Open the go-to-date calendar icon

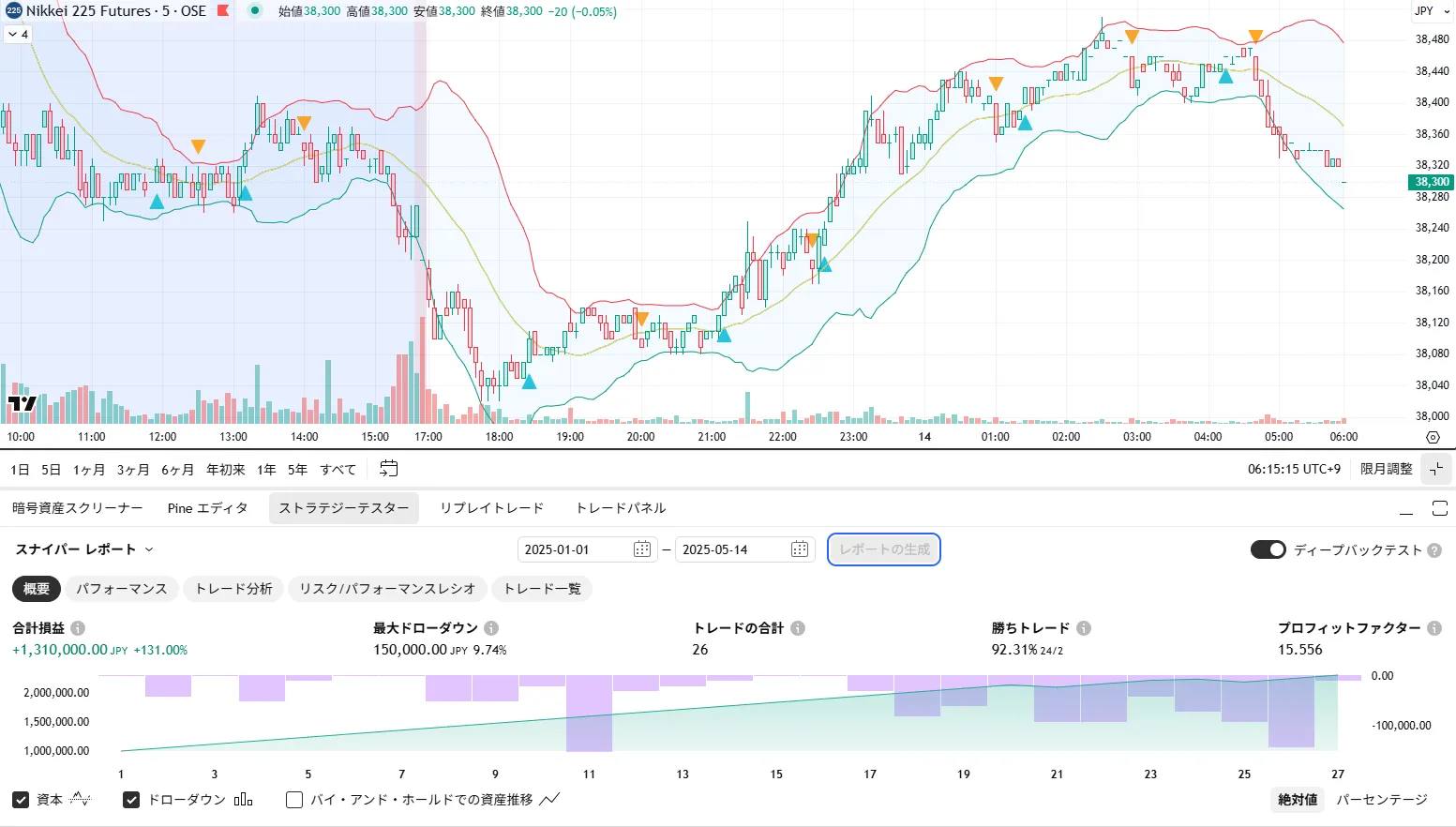[x=389, y=469]
